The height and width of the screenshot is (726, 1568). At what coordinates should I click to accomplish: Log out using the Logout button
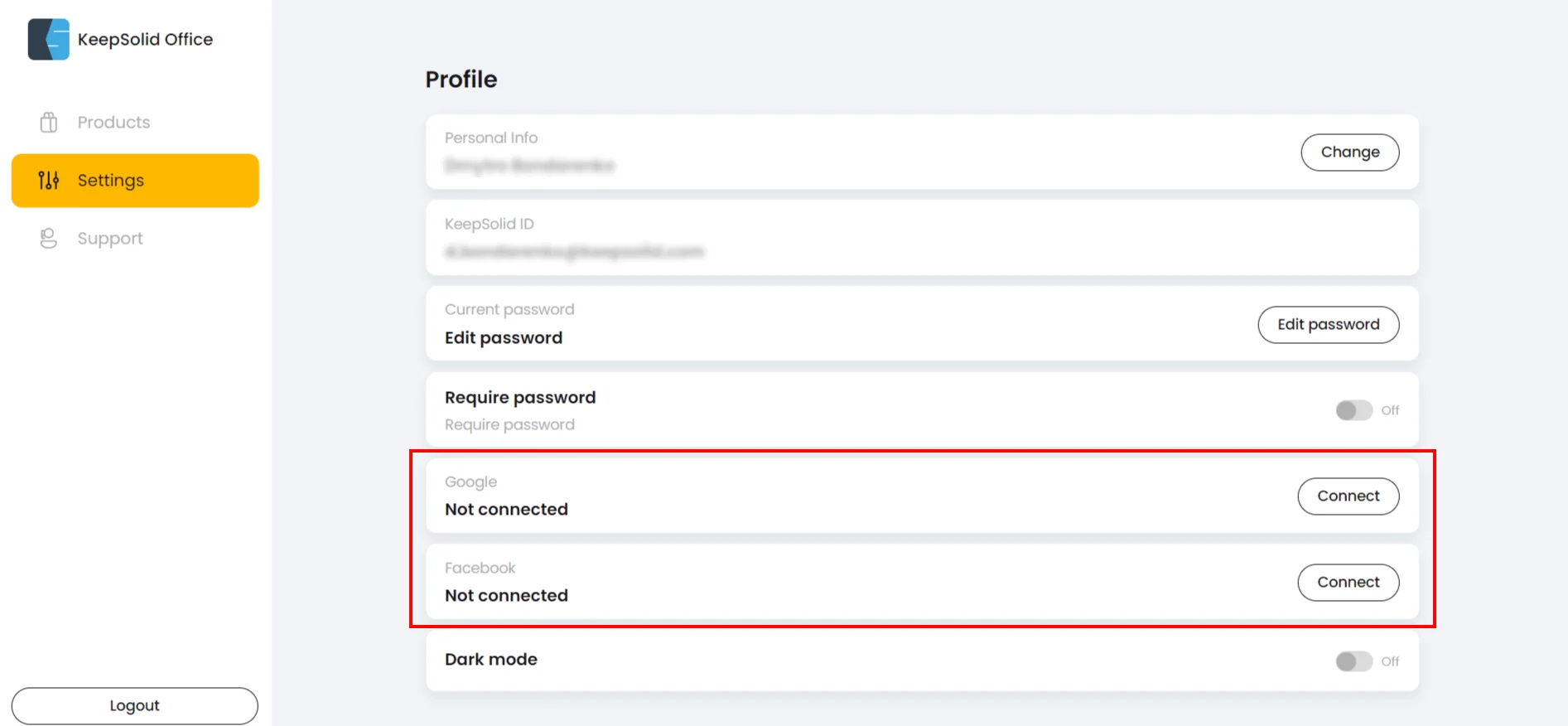point(134,705)
